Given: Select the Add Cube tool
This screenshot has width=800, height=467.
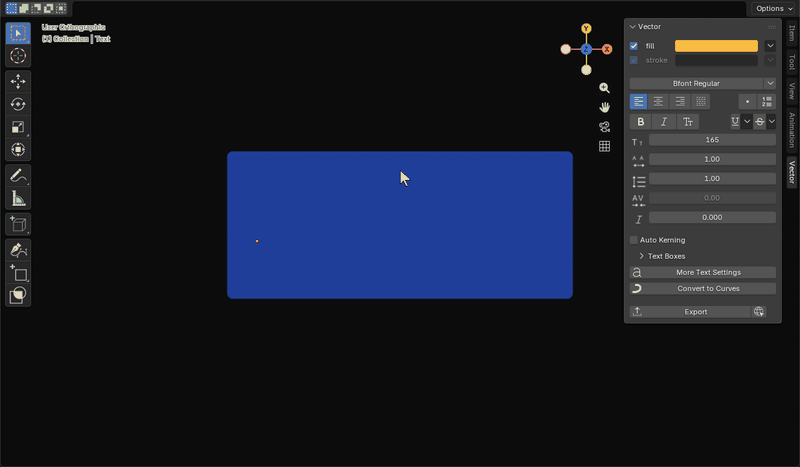Looking at the screenshot, I should pos(18,225).
